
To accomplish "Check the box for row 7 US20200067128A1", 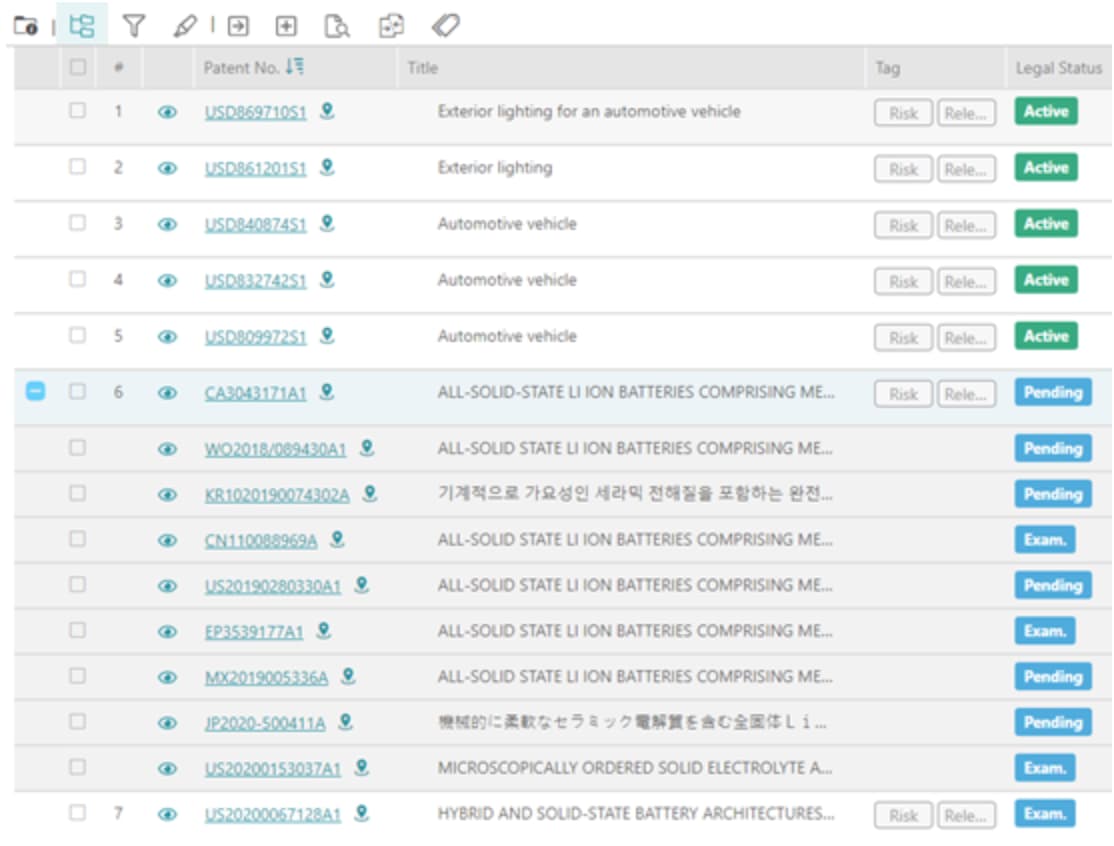I will [77, 813].
